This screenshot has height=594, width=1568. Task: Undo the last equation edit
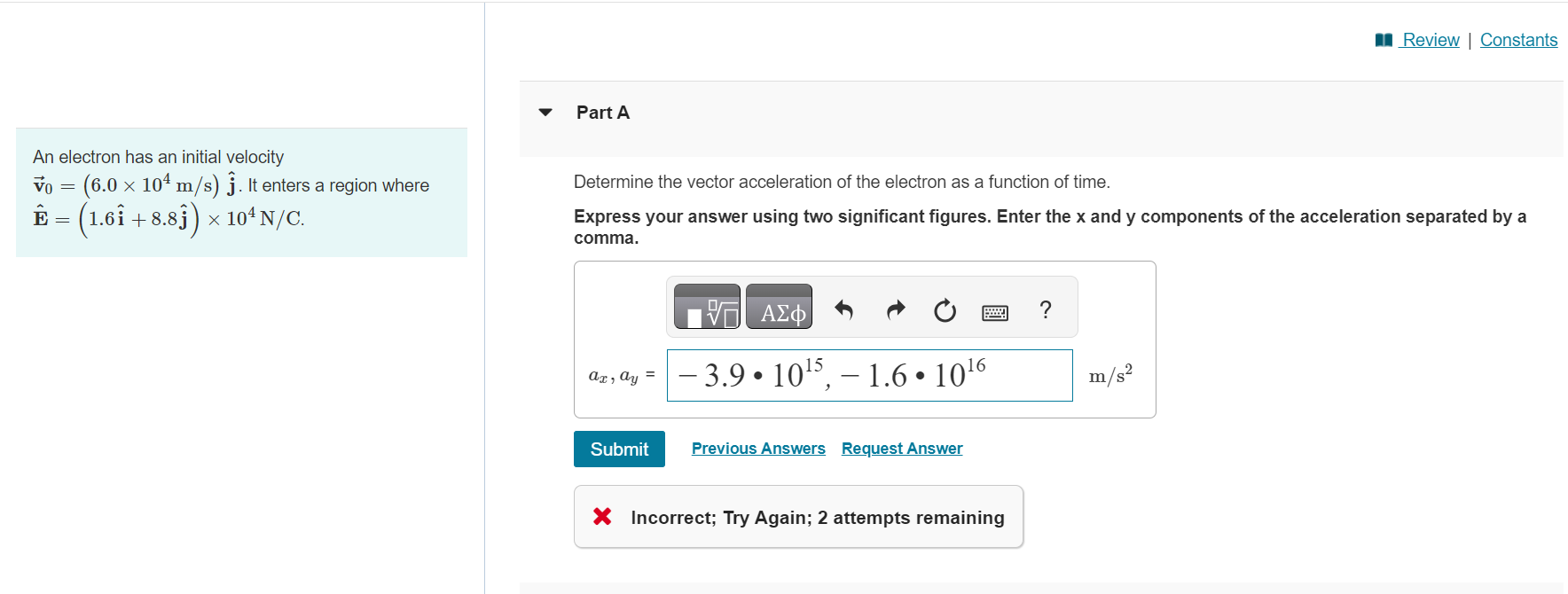pos(843,309)
